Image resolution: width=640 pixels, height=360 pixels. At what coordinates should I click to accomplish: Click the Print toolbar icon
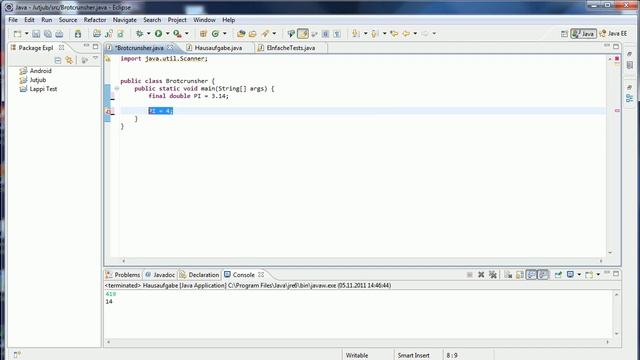60,34
